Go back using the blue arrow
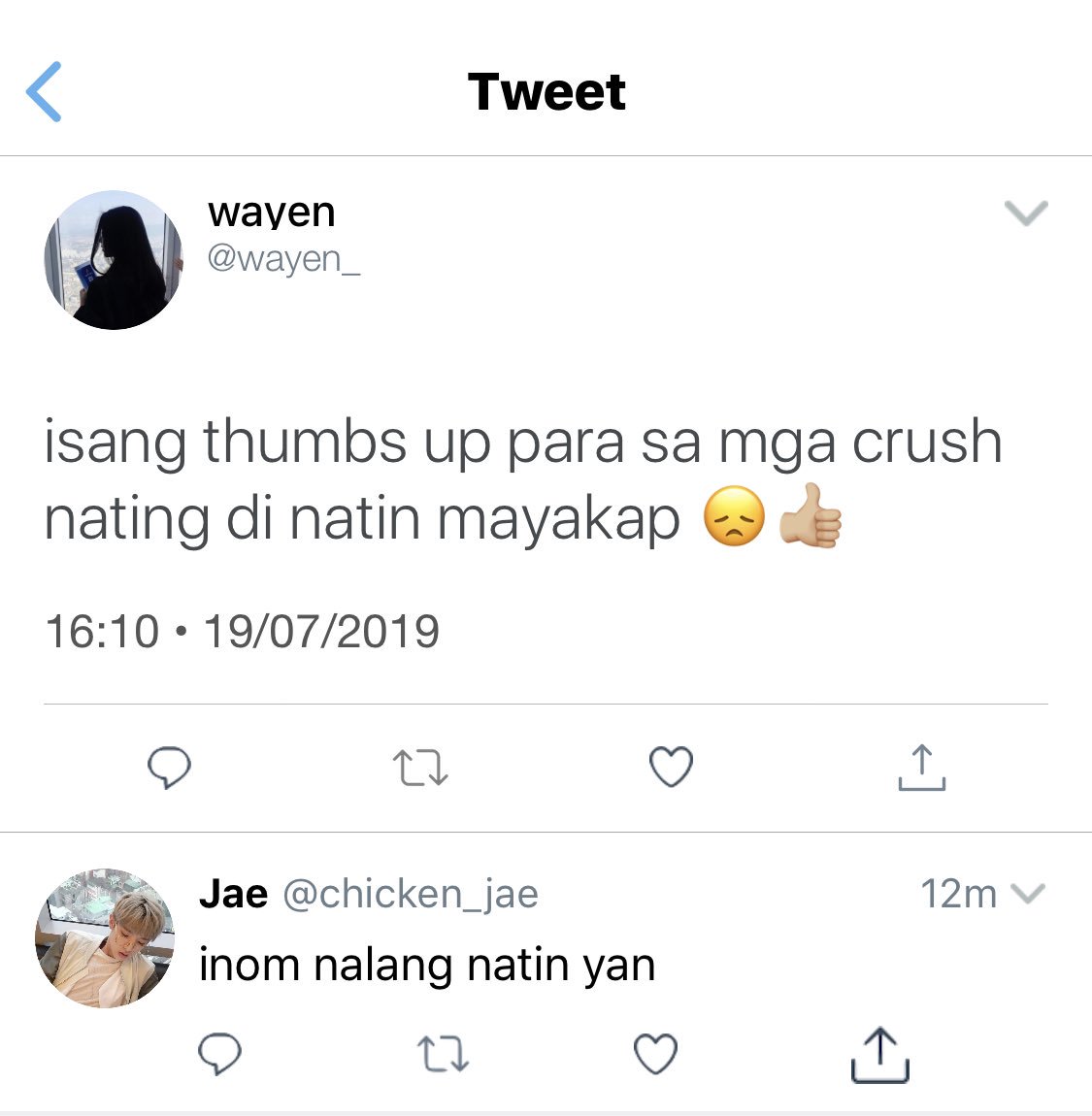The image size is (1092, 1116). (44, 92)
